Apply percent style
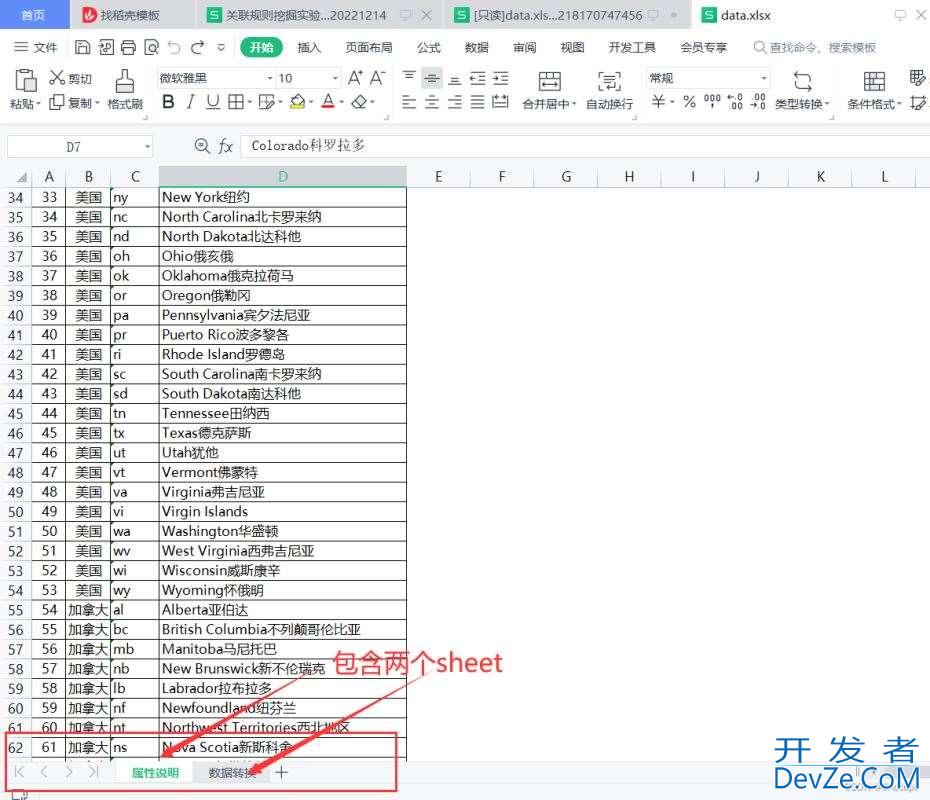The height and width of the screenshot is (800, 930). (689, 102)
